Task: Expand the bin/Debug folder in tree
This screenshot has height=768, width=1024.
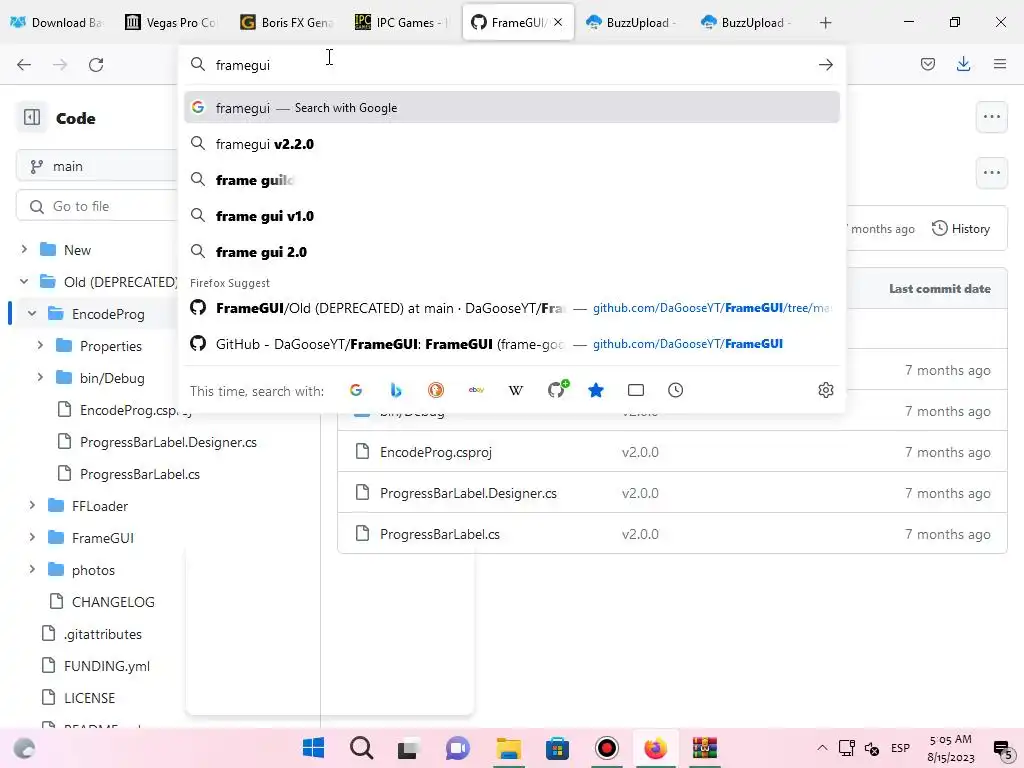Action: click(40, 377)
